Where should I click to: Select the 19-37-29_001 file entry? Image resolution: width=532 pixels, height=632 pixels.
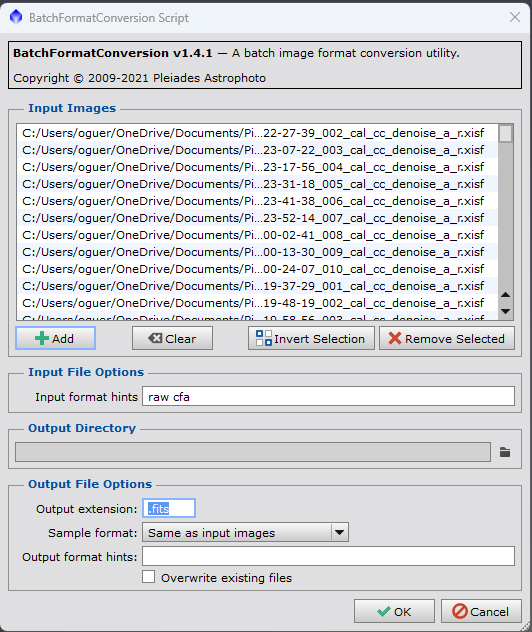(257, 286)
